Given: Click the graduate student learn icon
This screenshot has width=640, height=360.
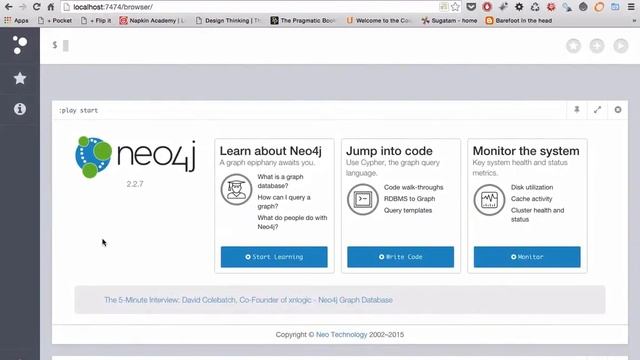Looking at the screenshot, I should click(236, 189).
